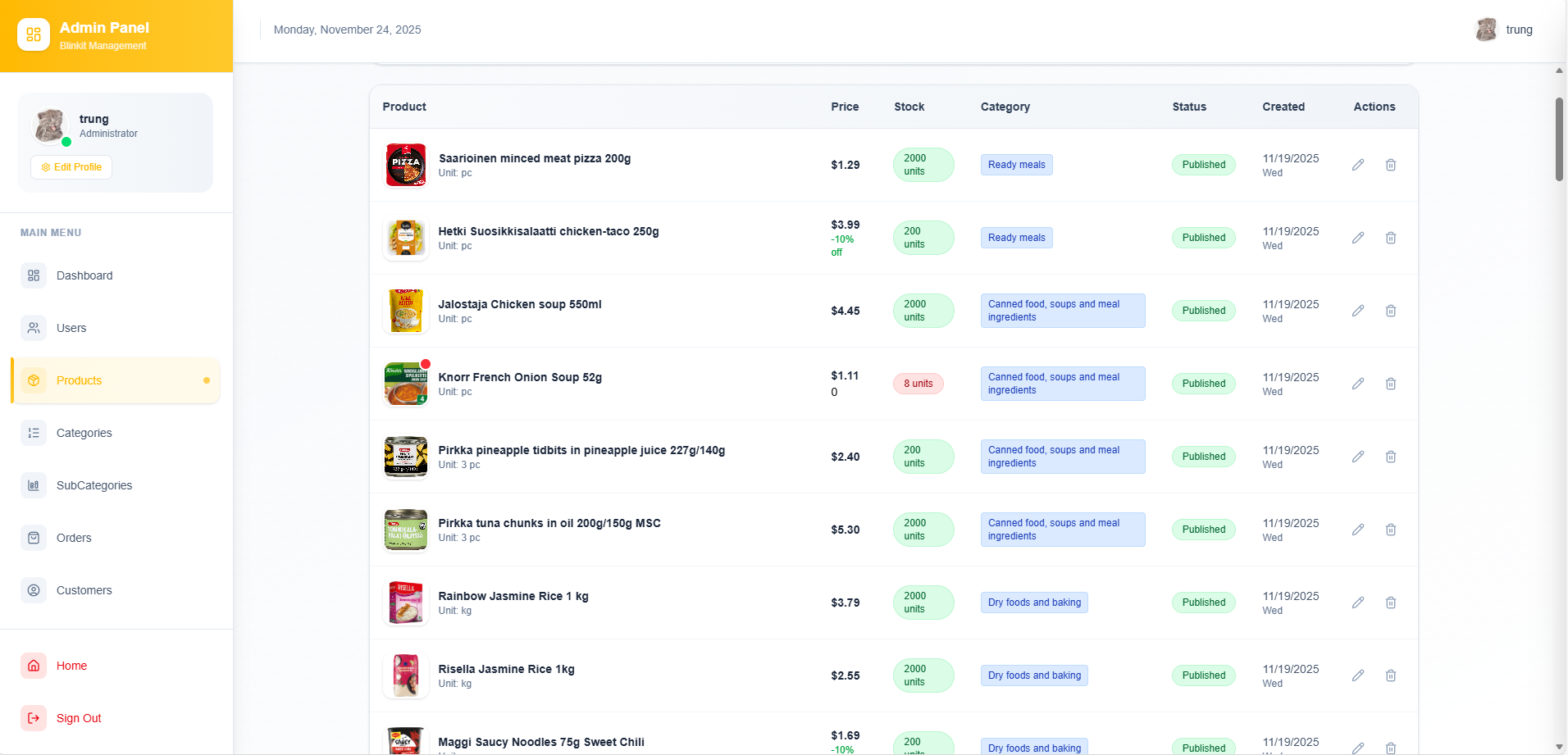Edit the Jalostaja Chicken soup product
Screen dimensions: 1568x755
(x=1358, y=311)
